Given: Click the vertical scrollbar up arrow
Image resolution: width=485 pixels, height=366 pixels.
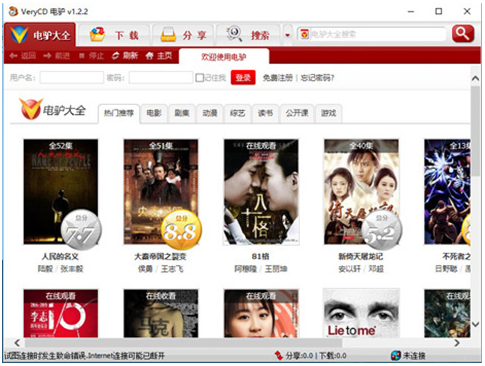Looking at the screenshot, I should click(x=476, y=78).
